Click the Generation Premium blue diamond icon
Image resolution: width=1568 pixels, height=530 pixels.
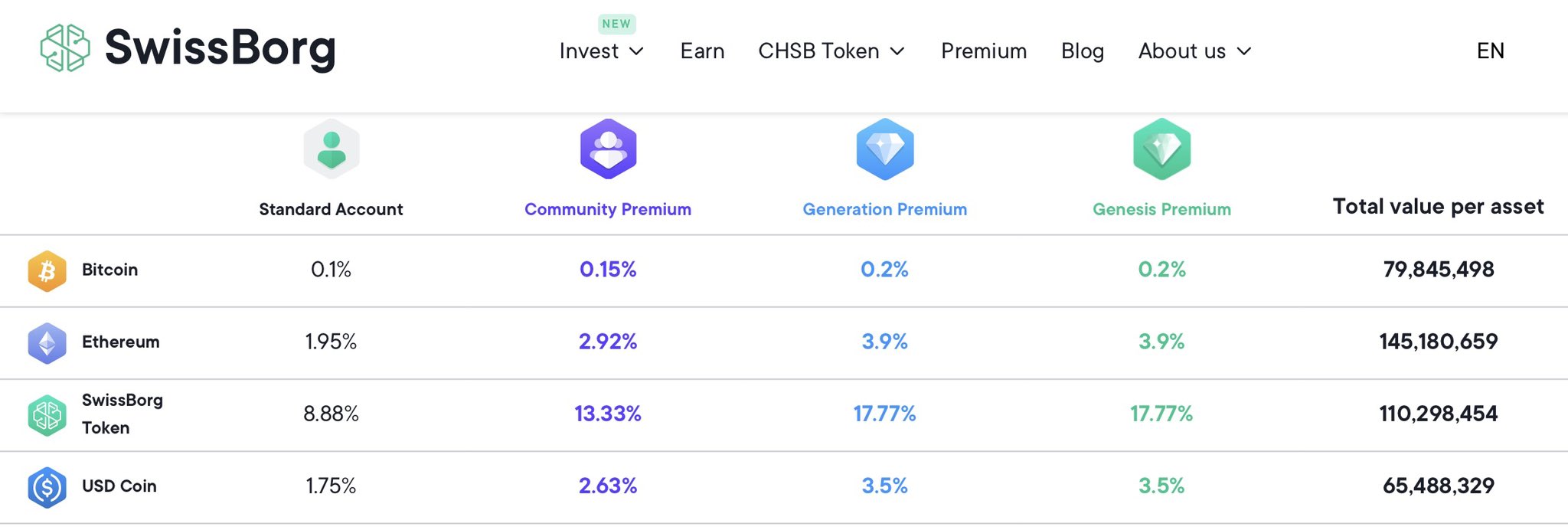[x=885, y=149]
